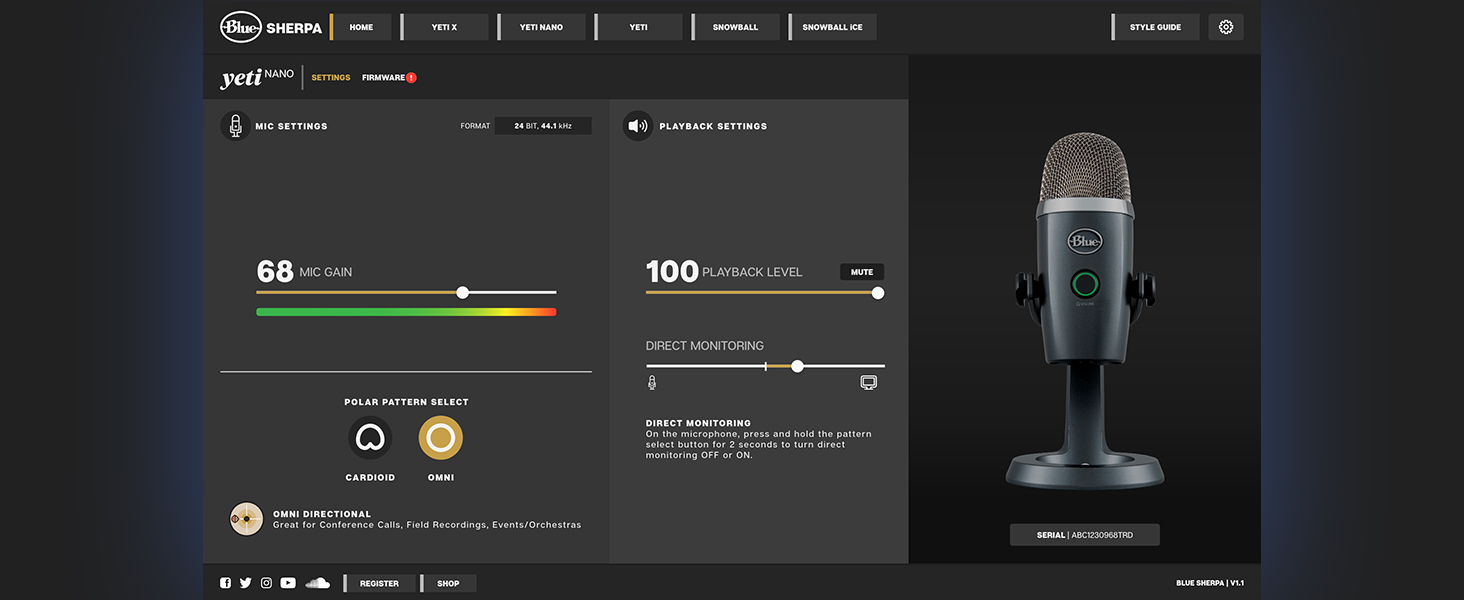This screenshot has width=1464, height=600.
Task: Click the playback speaker icon
Action: [x=637, y=126]
